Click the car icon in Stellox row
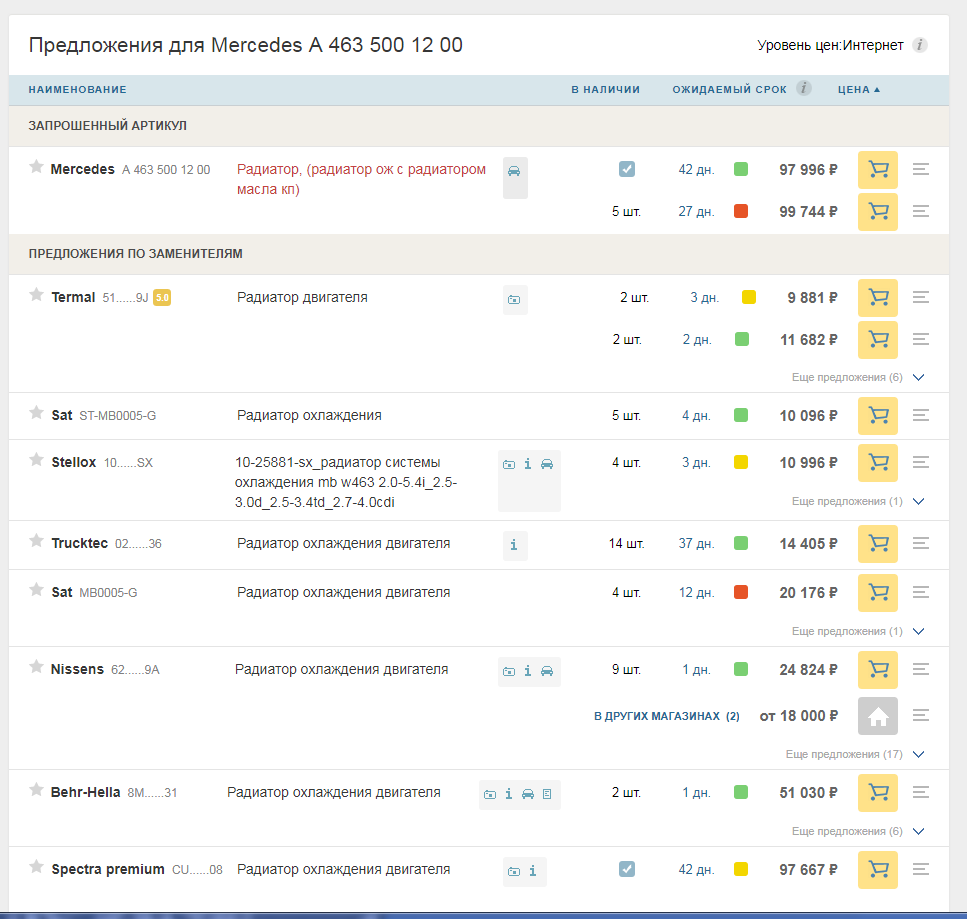 547,464
